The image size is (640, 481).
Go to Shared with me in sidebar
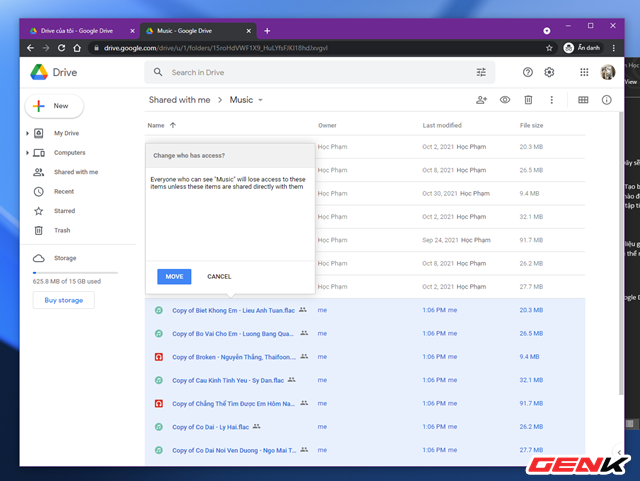click(x=76, y=172)
